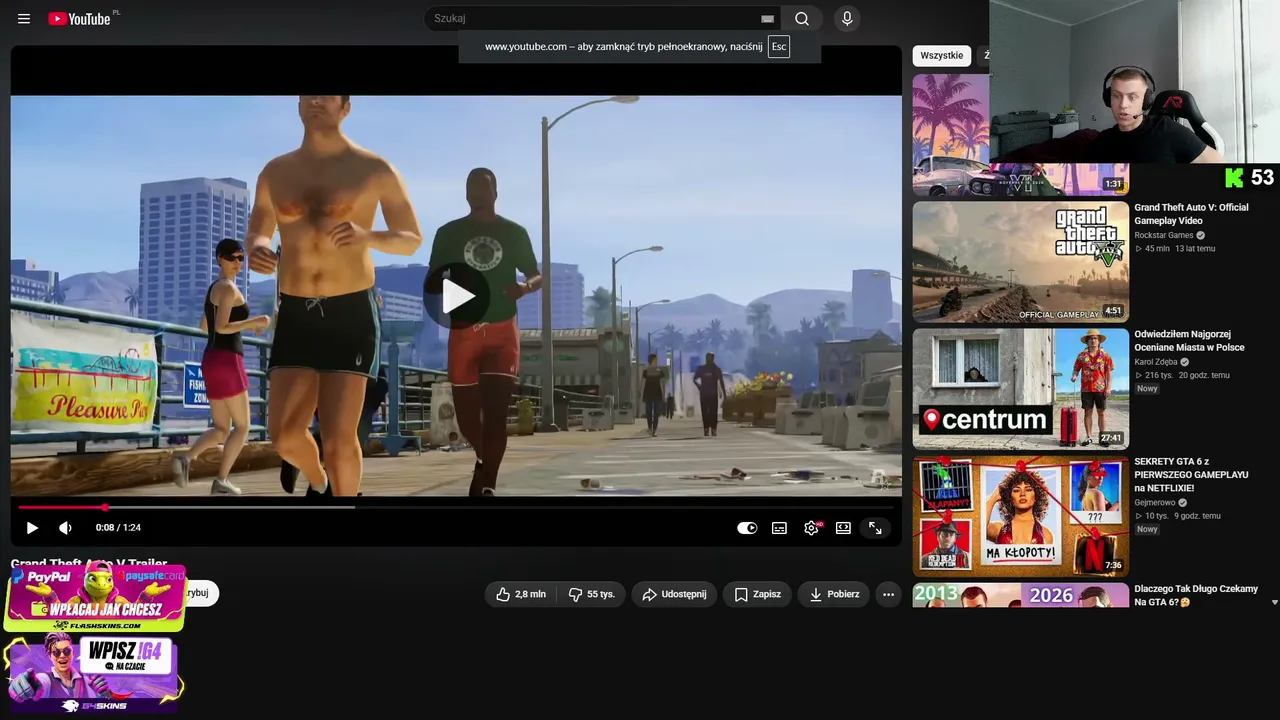Play the video from the control bar

coord(32,528)
